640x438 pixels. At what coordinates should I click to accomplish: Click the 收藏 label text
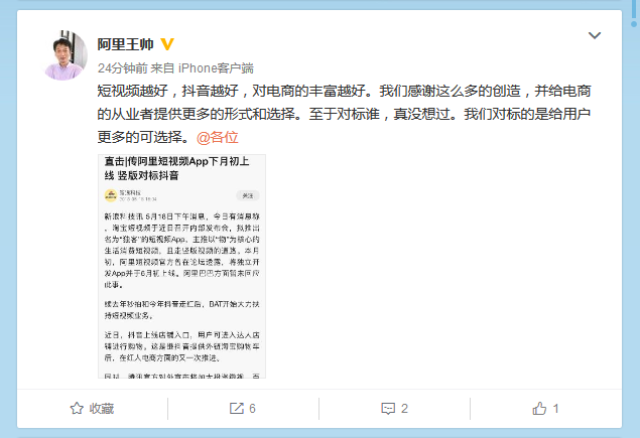(x=102, y=409)
